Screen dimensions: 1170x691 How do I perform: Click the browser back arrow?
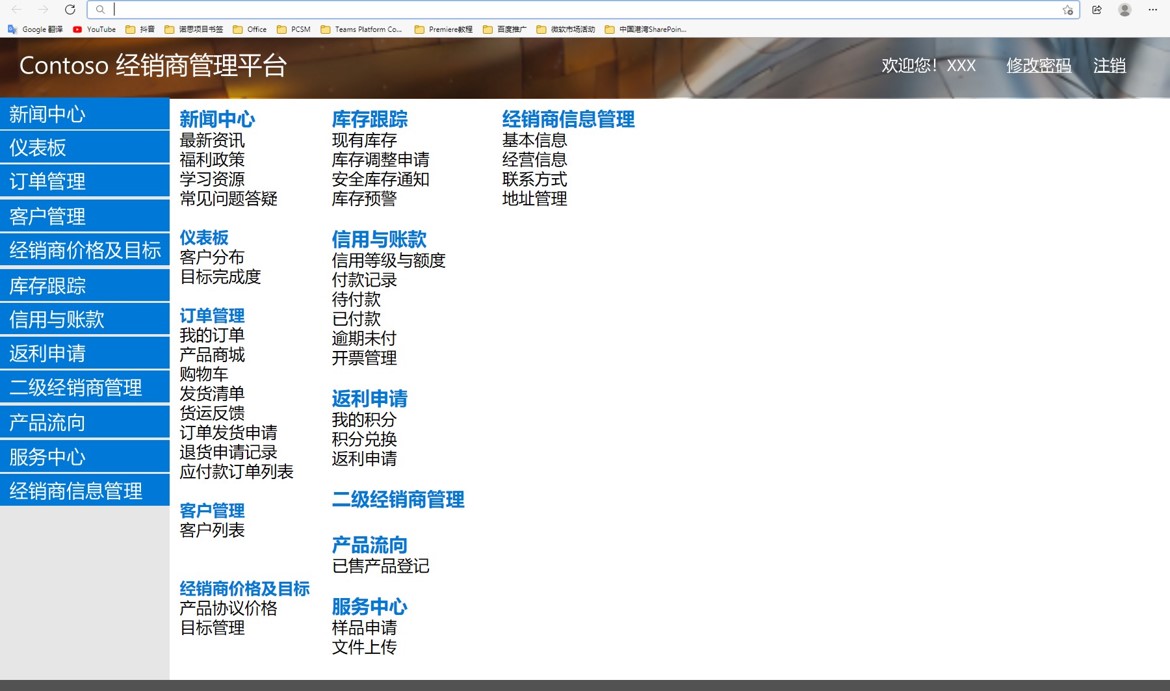(16, 10)
